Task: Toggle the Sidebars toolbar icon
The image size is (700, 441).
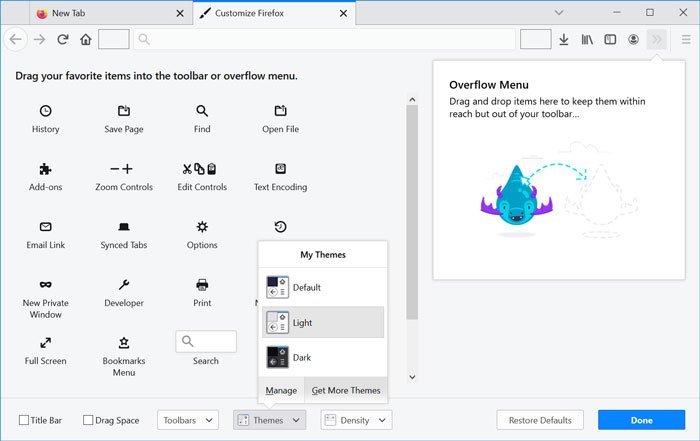Action: click(x=610, y=40)
